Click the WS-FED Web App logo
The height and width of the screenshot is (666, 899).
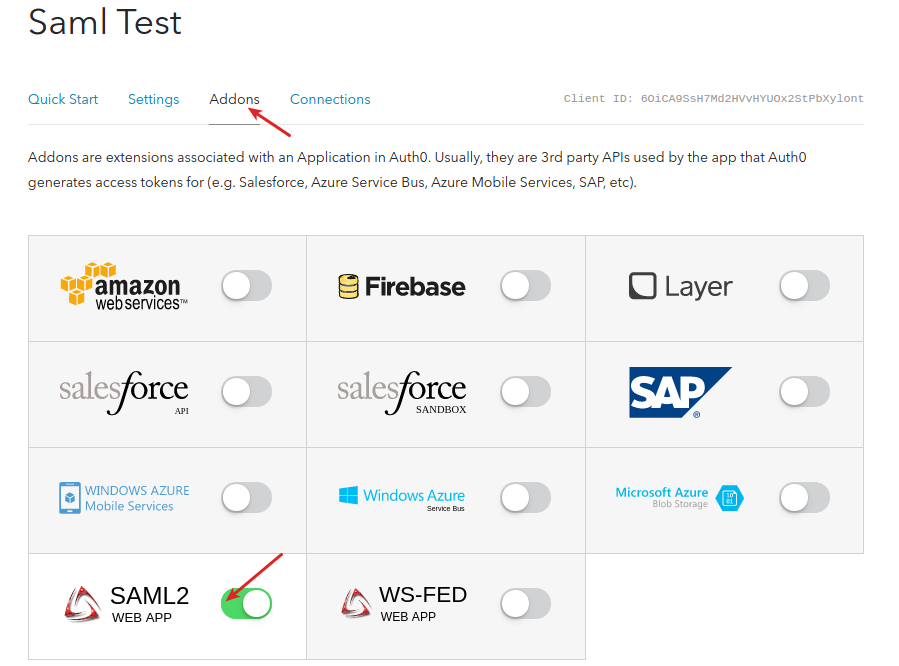tap(404, 604)
